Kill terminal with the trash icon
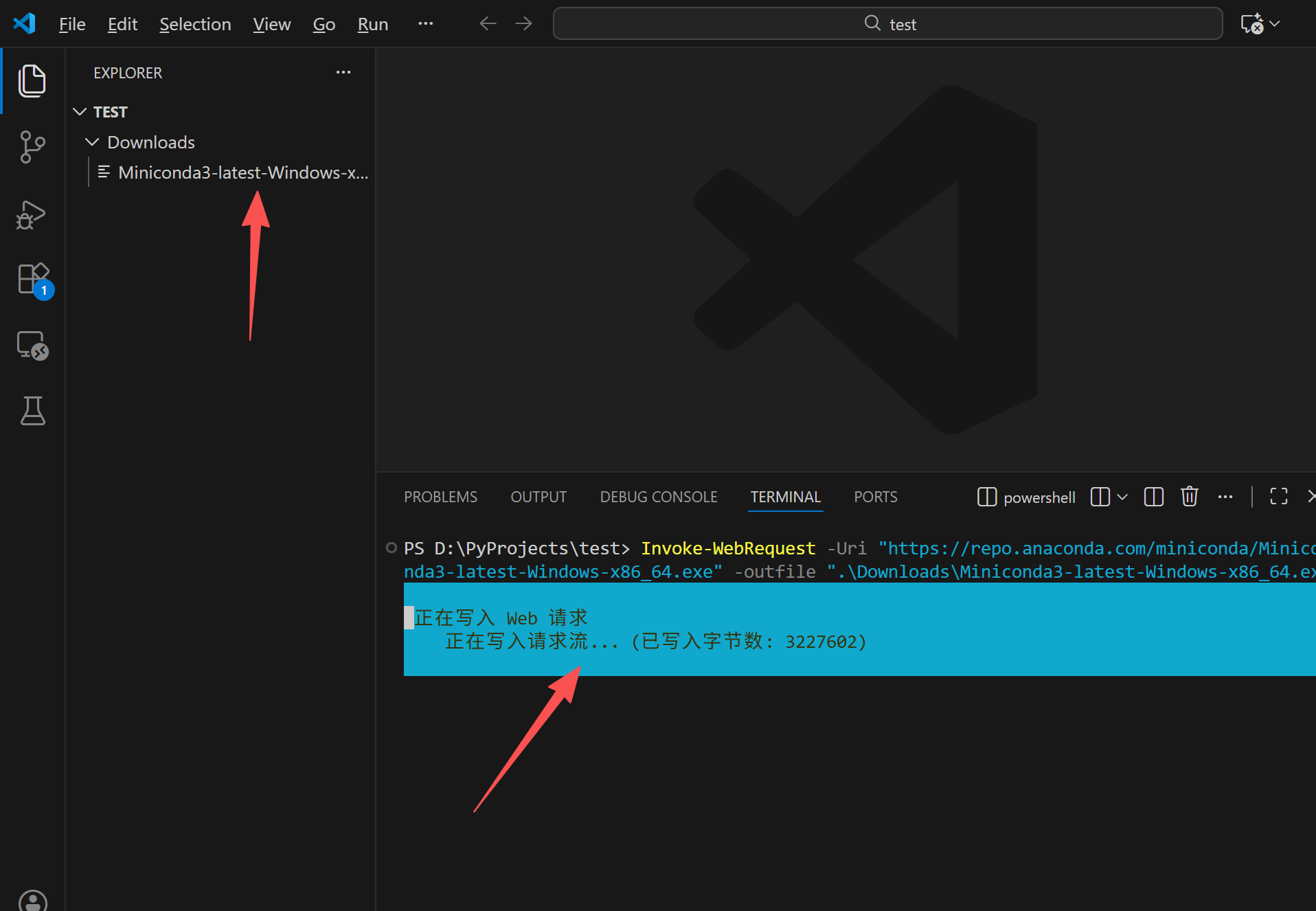 1189,497
